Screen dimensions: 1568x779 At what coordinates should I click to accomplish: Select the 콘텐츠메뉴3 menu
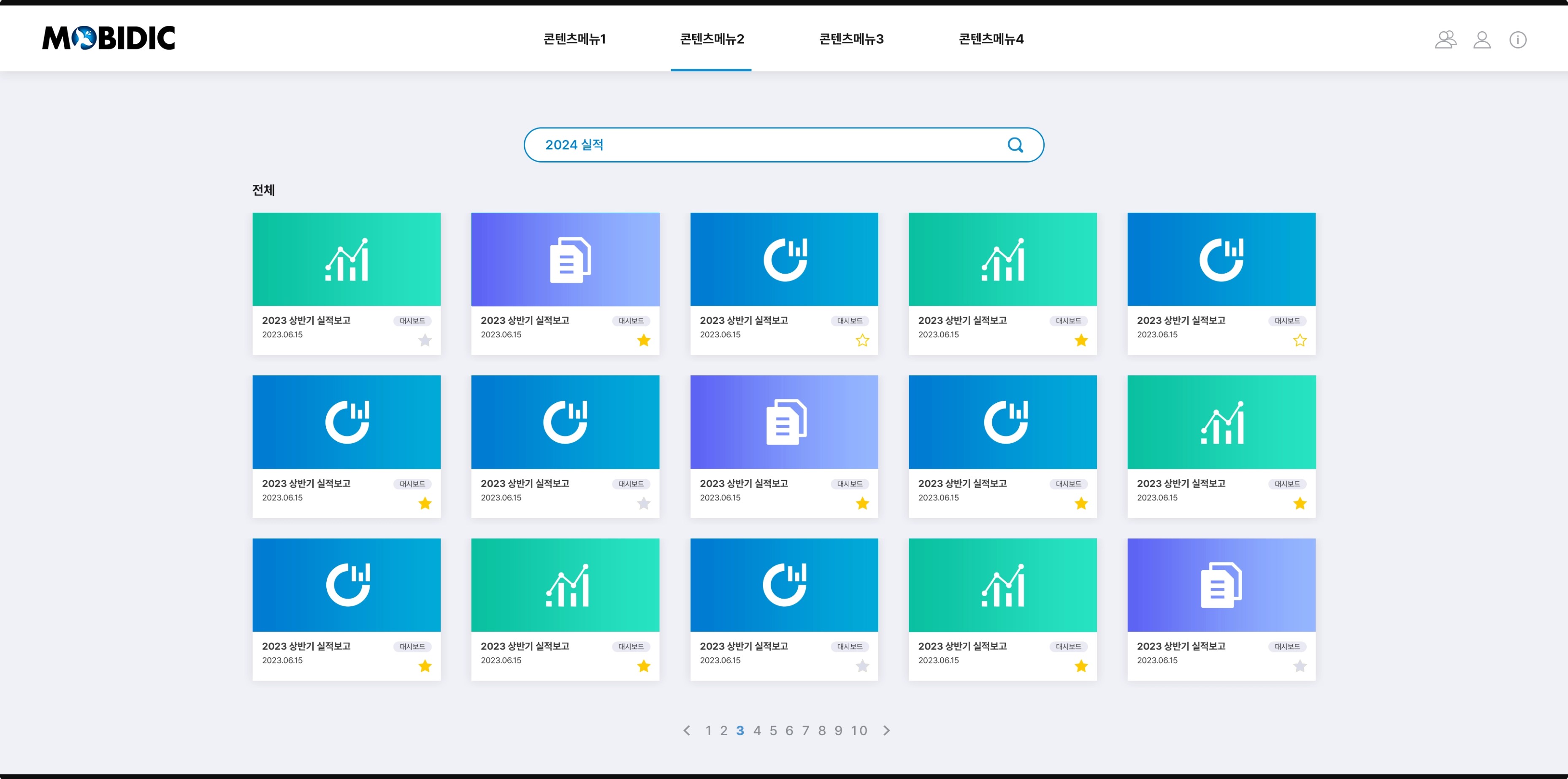(851, 39)
